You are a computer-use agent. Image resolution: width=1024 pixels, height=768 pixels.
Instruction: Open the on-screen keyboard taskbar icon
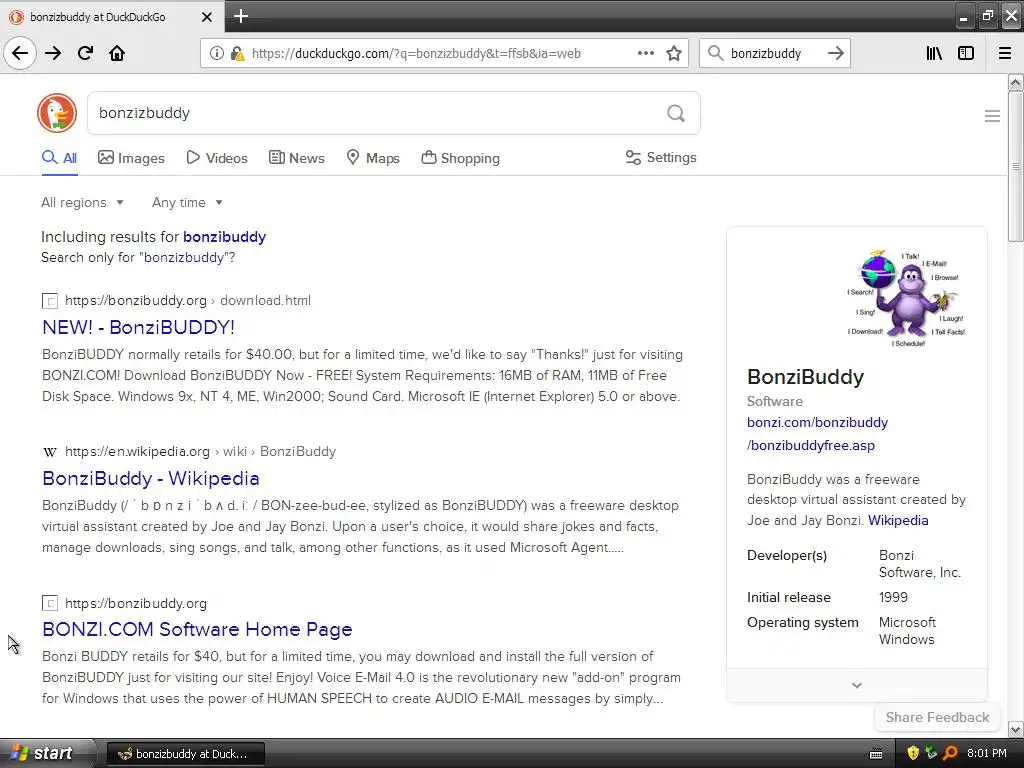(x=876, y=754)
